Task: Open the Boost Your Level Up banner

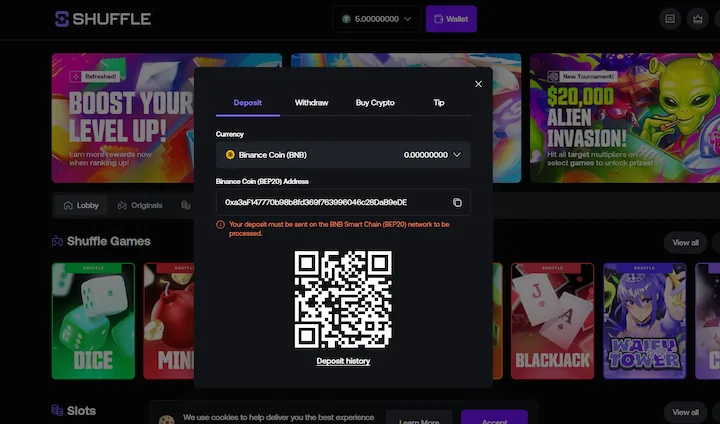Action: tap(123, 118)
